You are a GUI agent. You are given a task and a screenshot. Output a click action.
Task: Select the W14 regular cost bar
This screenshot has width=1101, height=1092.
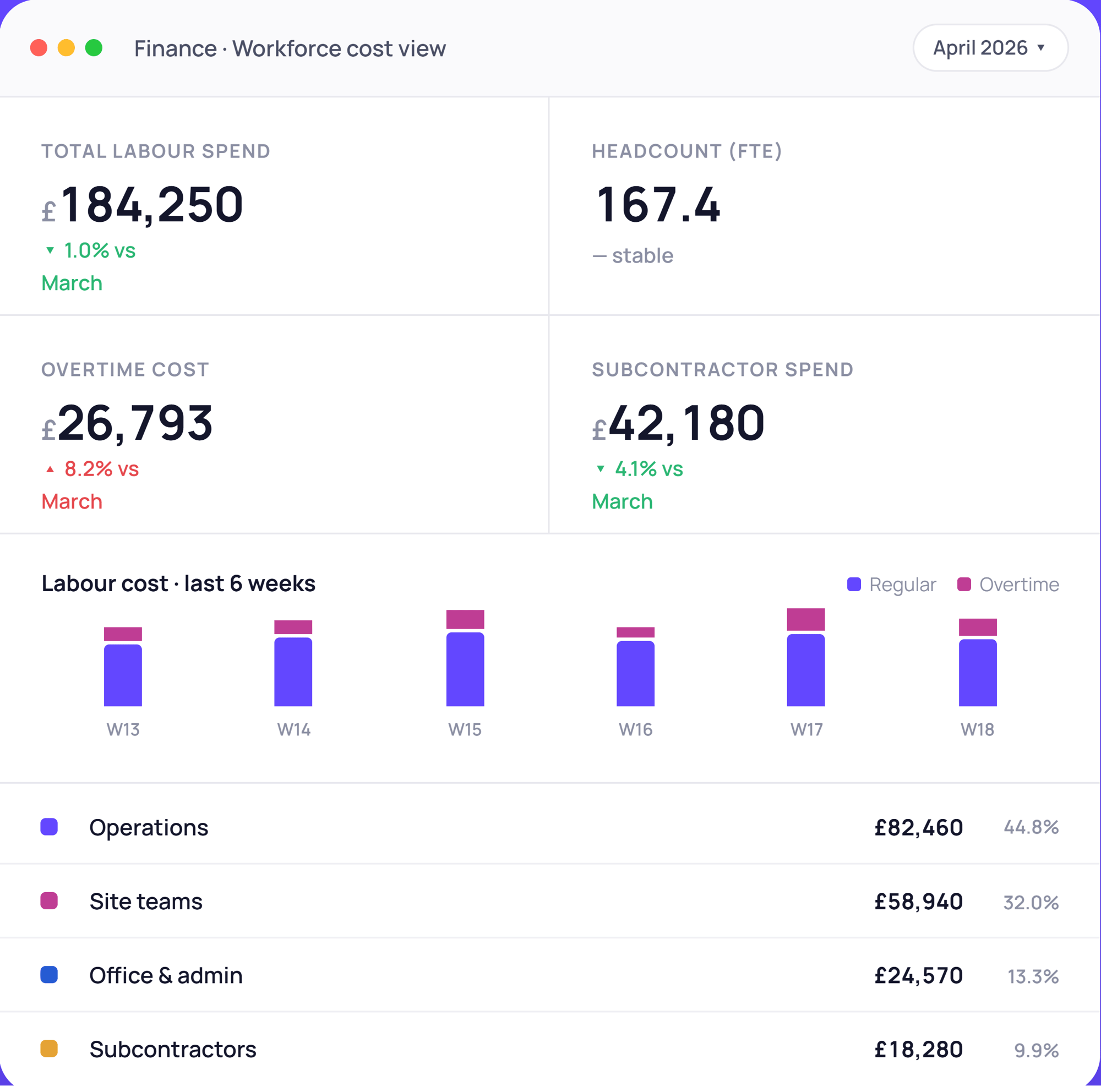[293, 672]
